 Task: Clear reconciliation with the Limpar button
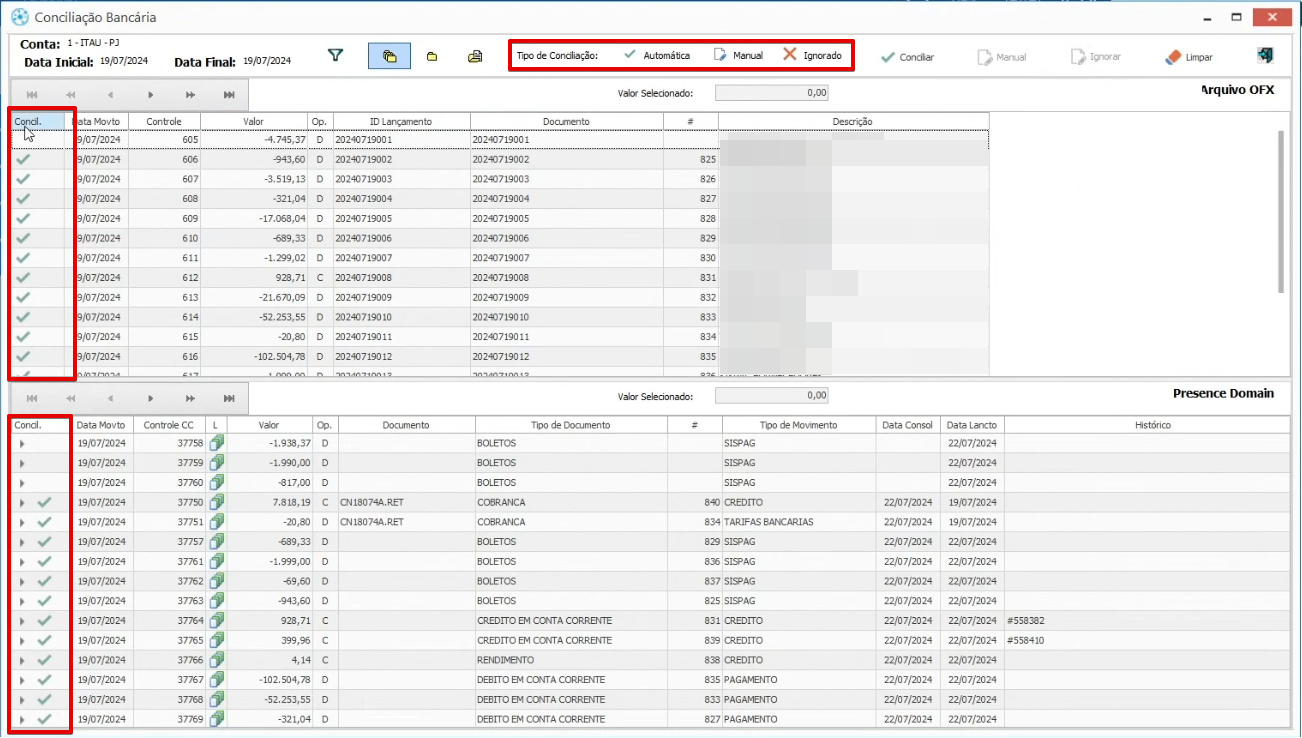[1189, 57]
